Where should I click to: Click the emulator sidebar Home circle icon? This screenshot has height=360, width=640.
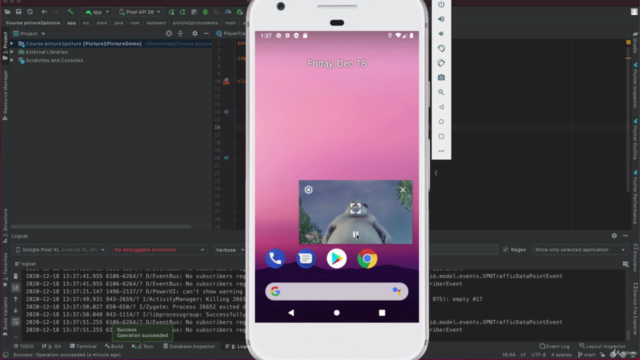[x=441, y=122]
